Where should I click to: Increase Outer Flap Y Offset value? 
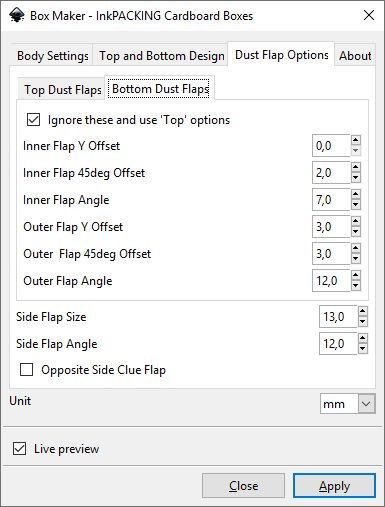pos(356,221)
